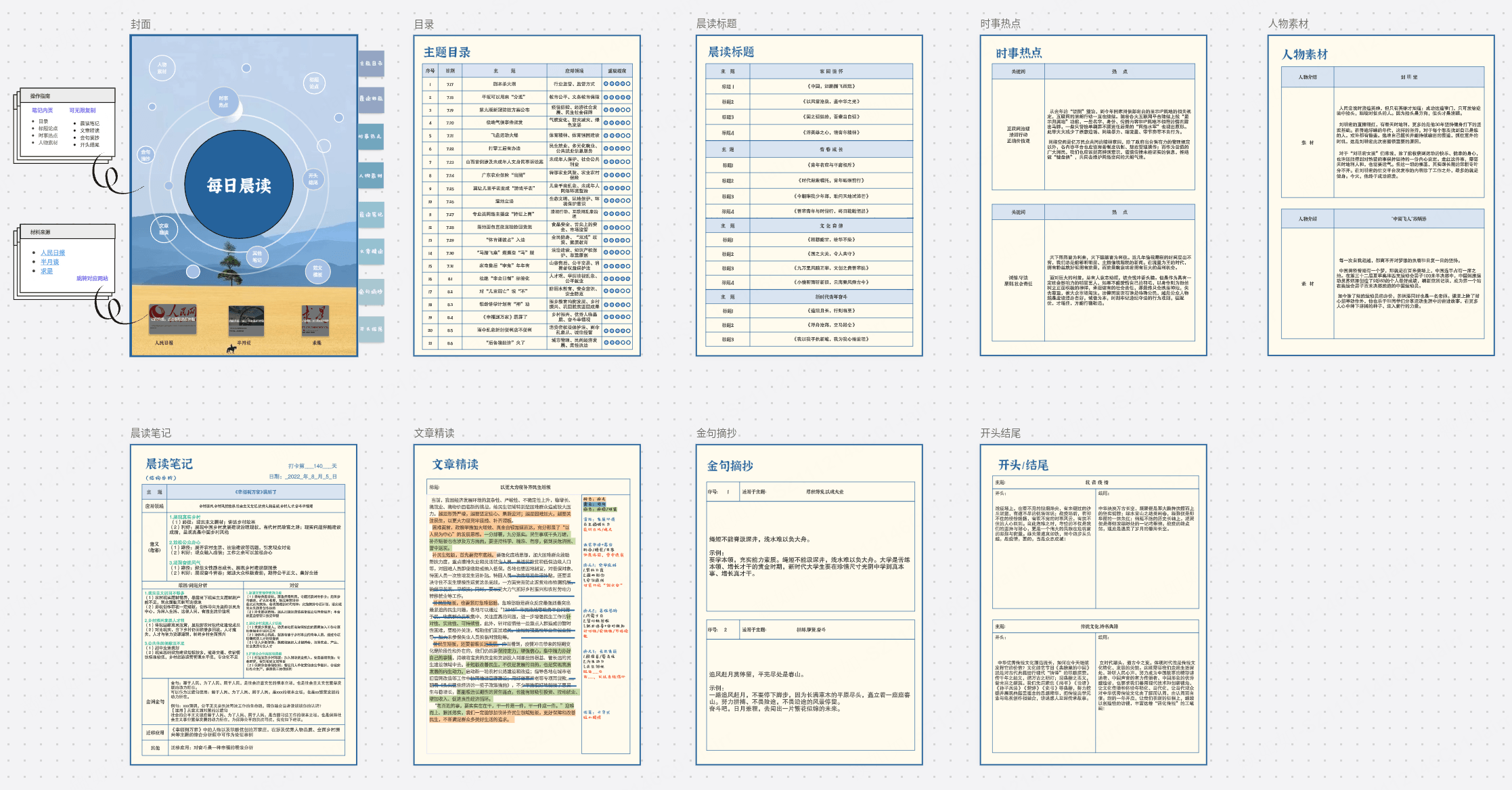Click the 青春成长 theme header cell
Image resolution: width=1512 pixels, height=790 pixels.
click(831, 150)
